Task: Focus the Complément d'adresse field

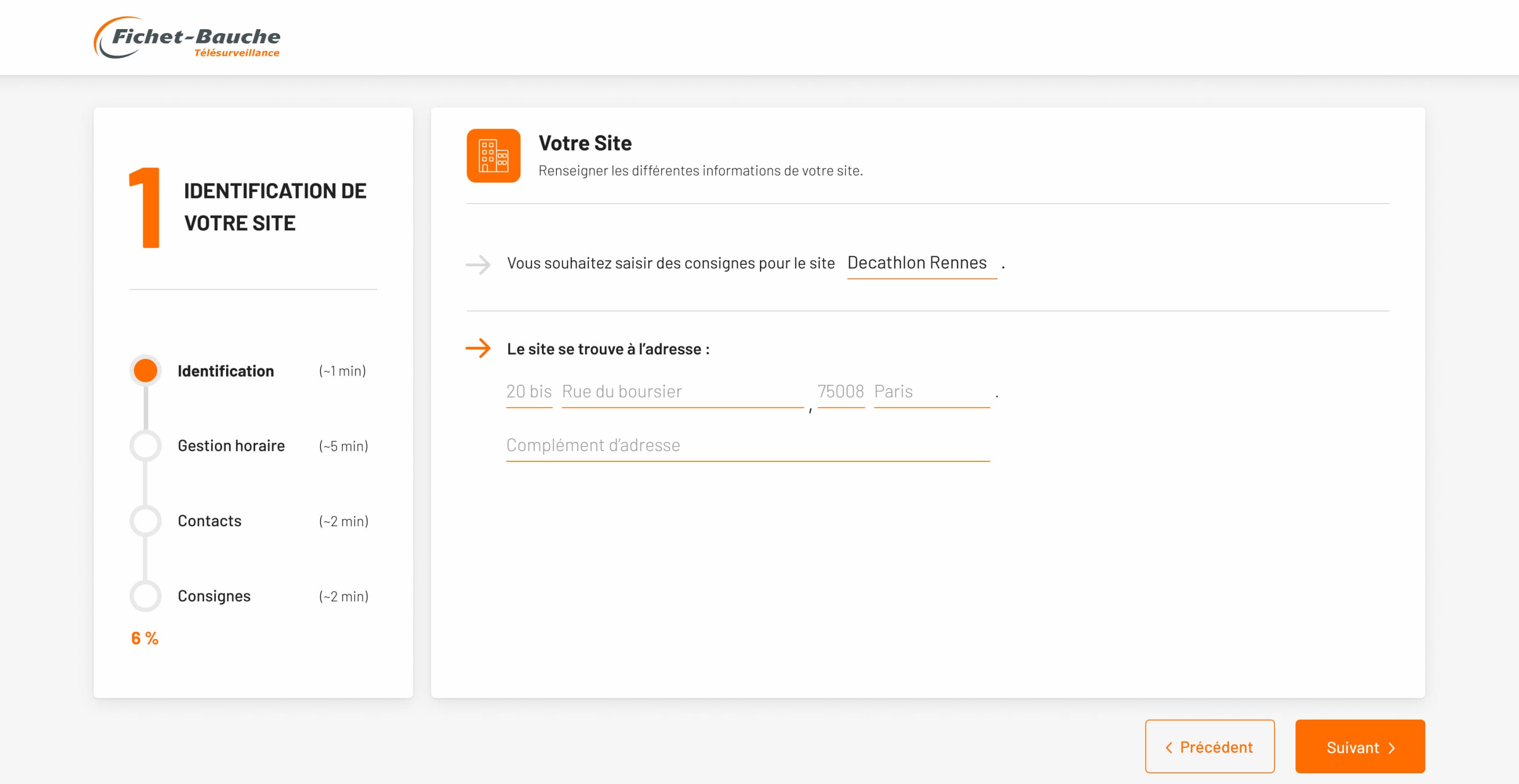Action: point(747,445)
